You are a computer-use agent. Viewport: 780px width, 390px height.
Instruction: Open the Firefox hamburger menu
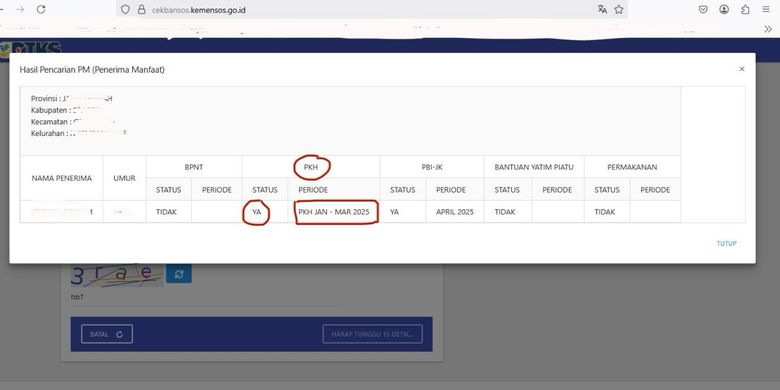pos(766,9)
